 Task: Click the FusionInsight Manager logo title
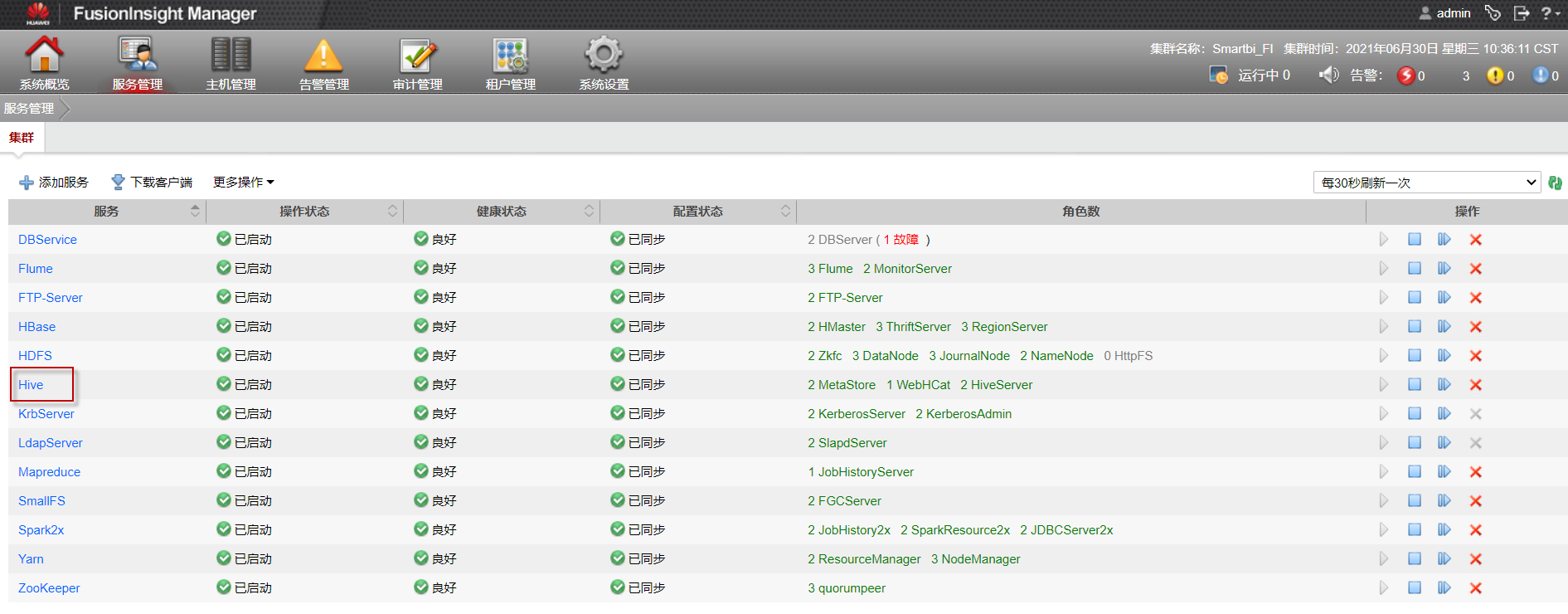165,13
